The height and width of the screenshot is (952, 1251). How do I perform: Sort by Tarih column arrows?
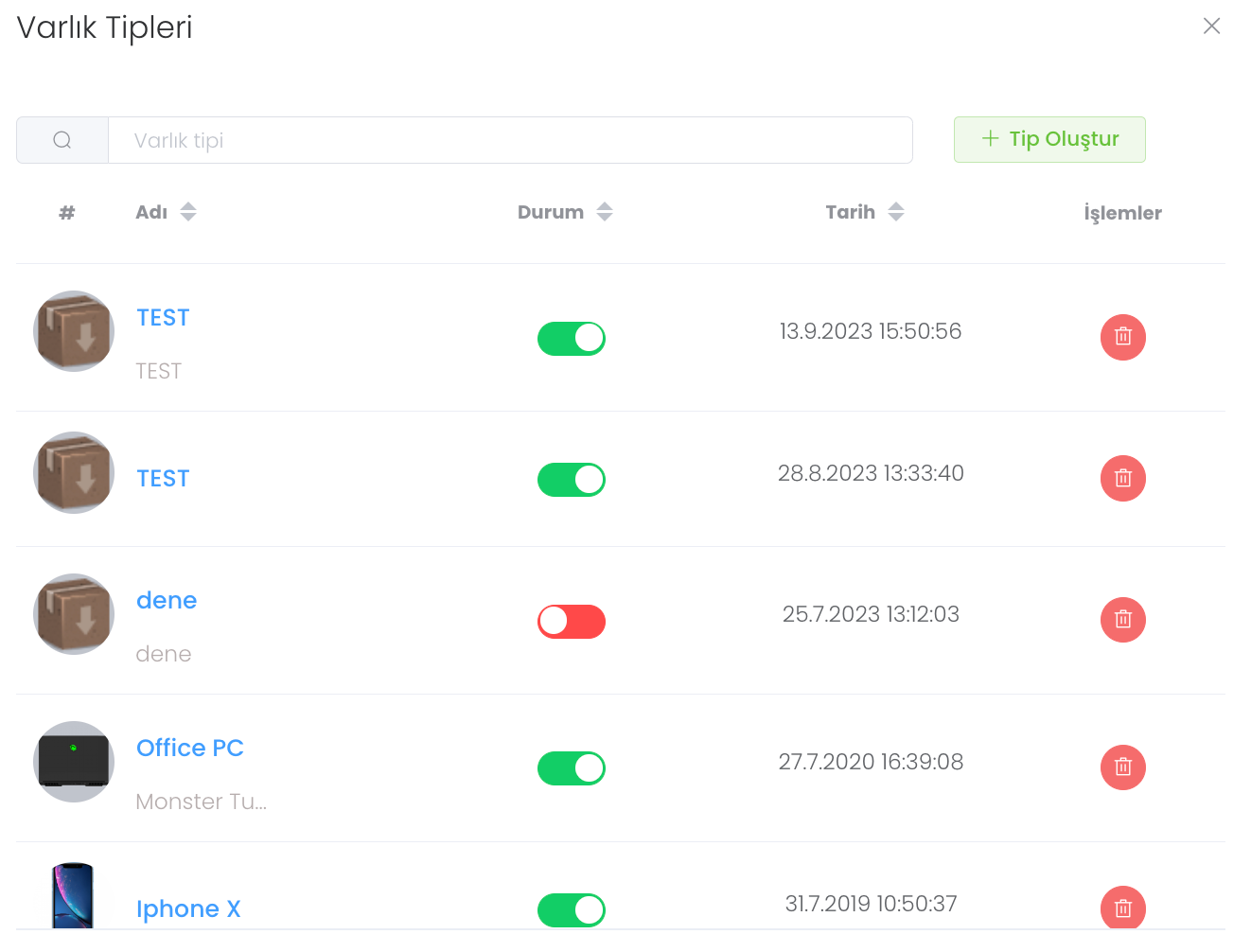[x=896, y=212]
